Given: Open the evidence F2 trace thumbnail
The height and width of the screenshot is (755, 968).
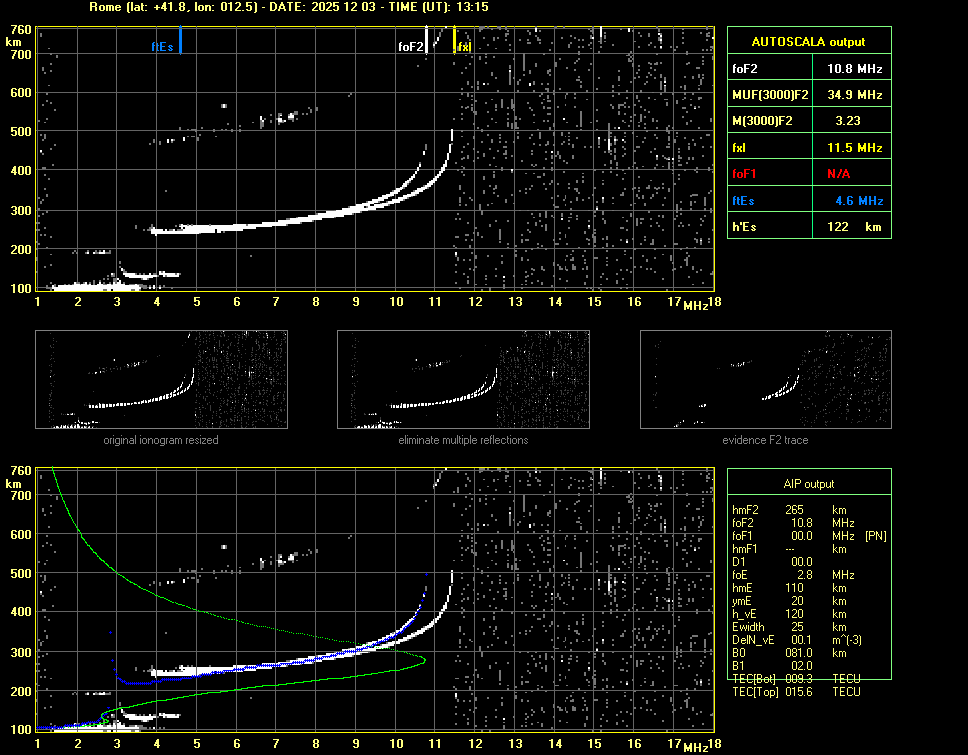Looking at the screenshot, I should click(x=765, y=380).
